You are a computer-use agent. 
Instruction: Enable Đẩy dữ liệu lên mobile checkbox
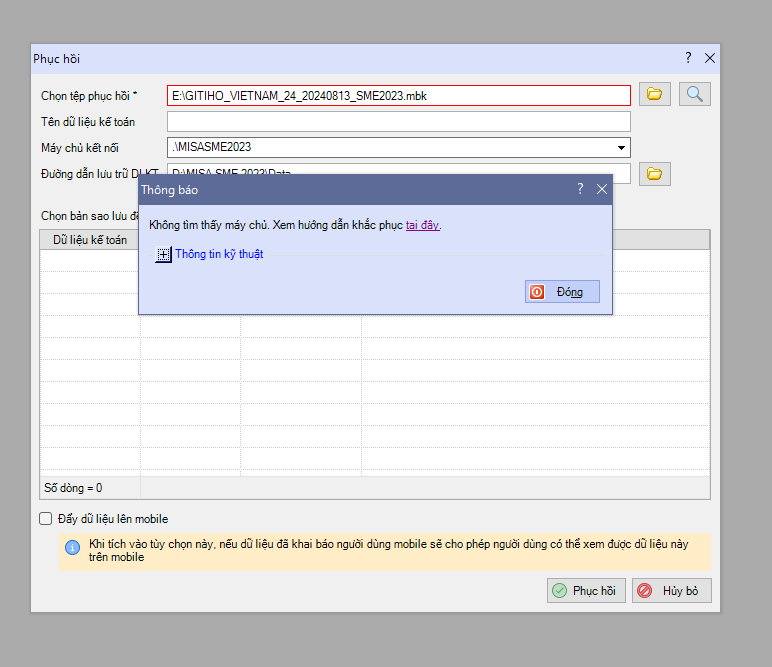pyautogui.click(x=45, y=519)
